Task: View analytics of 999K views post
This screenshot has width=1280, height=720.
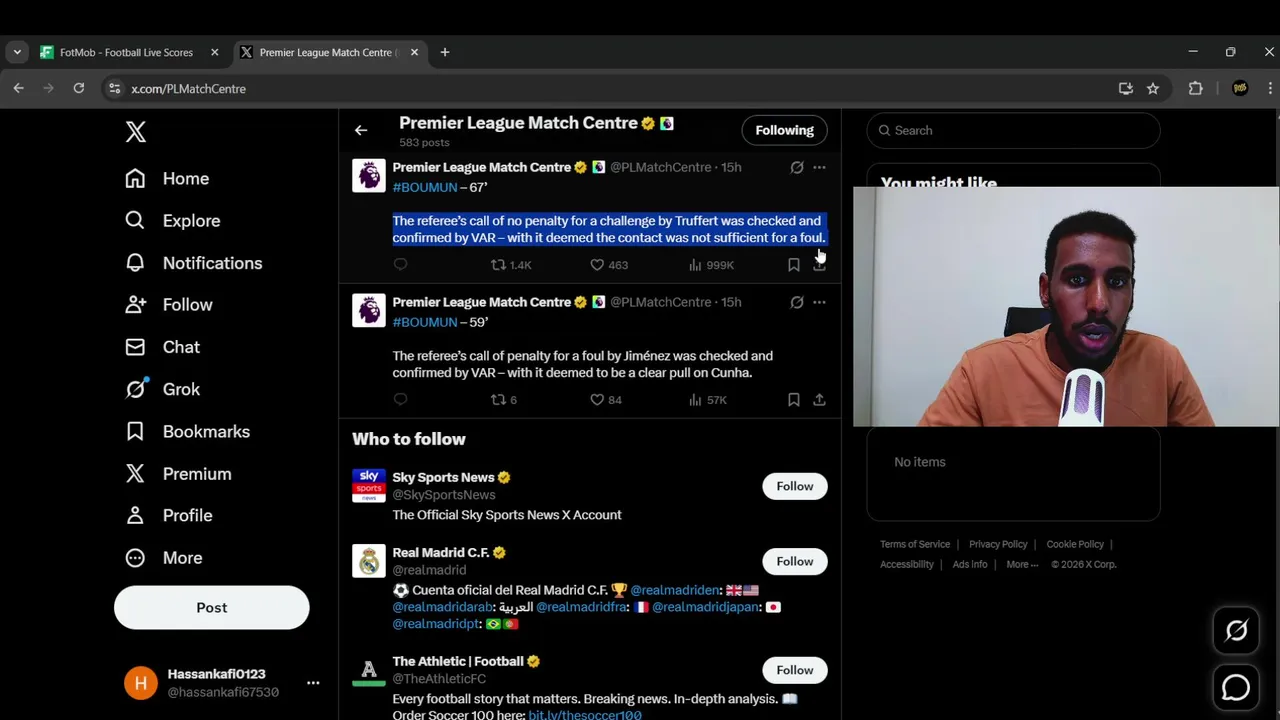Action: click(x=711, y=265)
